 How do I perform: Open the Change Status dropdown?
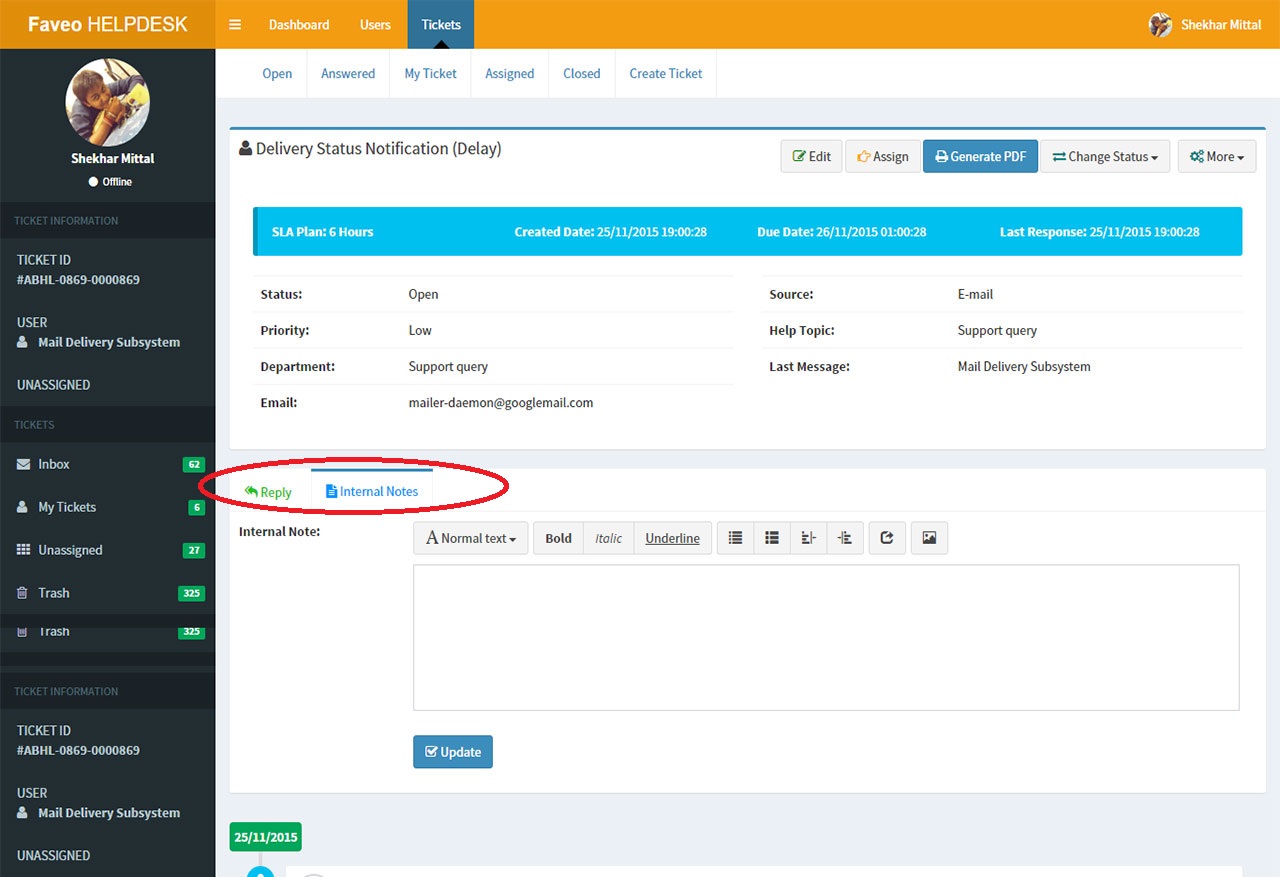[x=1105, y=156]
